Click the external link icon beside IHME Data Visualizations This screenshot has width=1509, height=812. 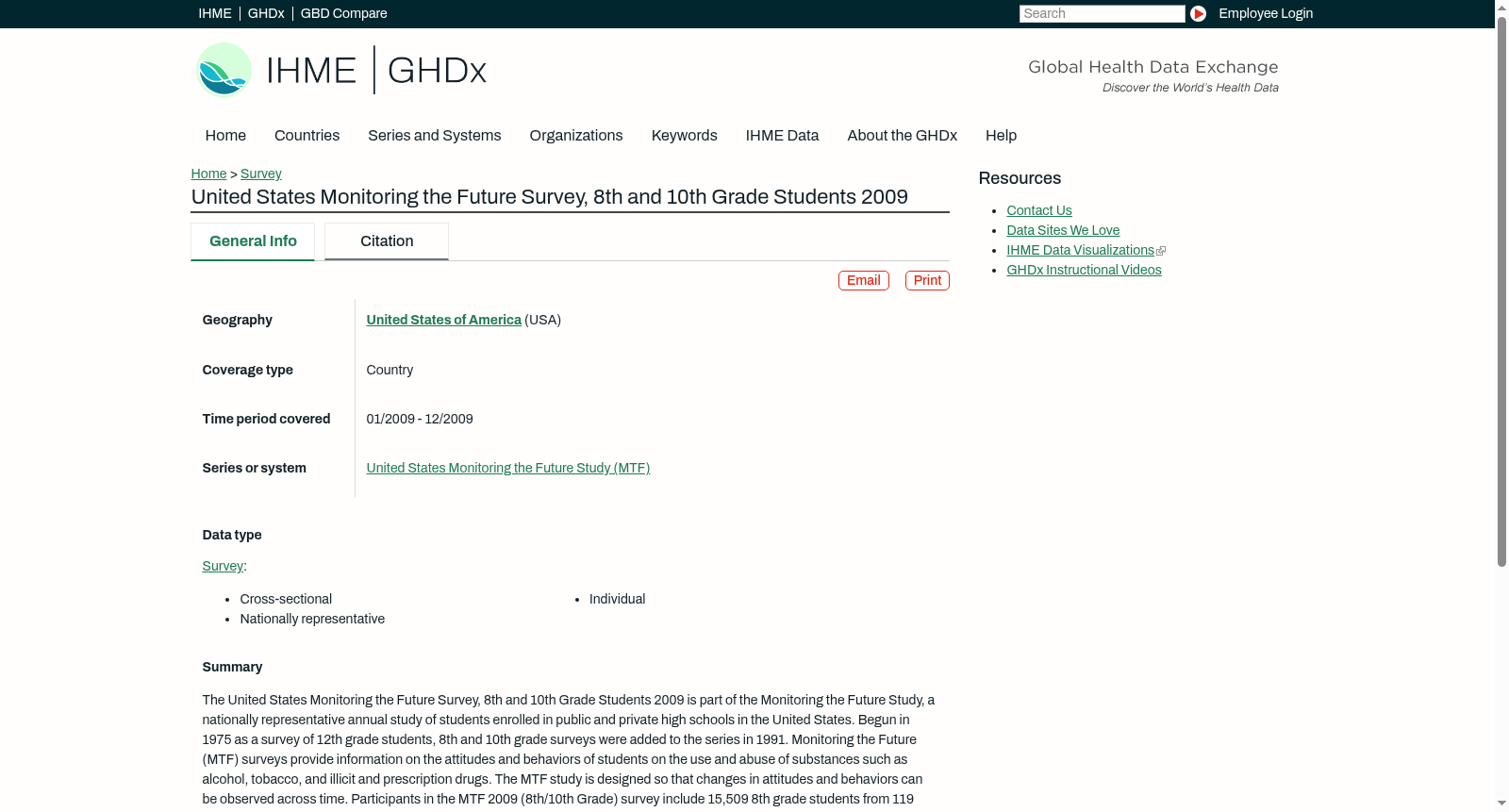[1161, 251]
